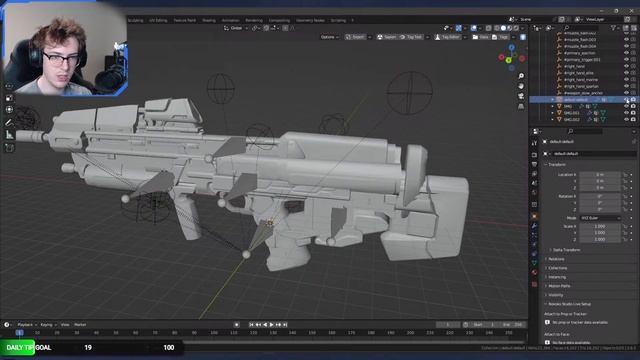Viewport: 640px width, 360px height.
Task: Open the Material properties tab
Action: coord(534,272)
